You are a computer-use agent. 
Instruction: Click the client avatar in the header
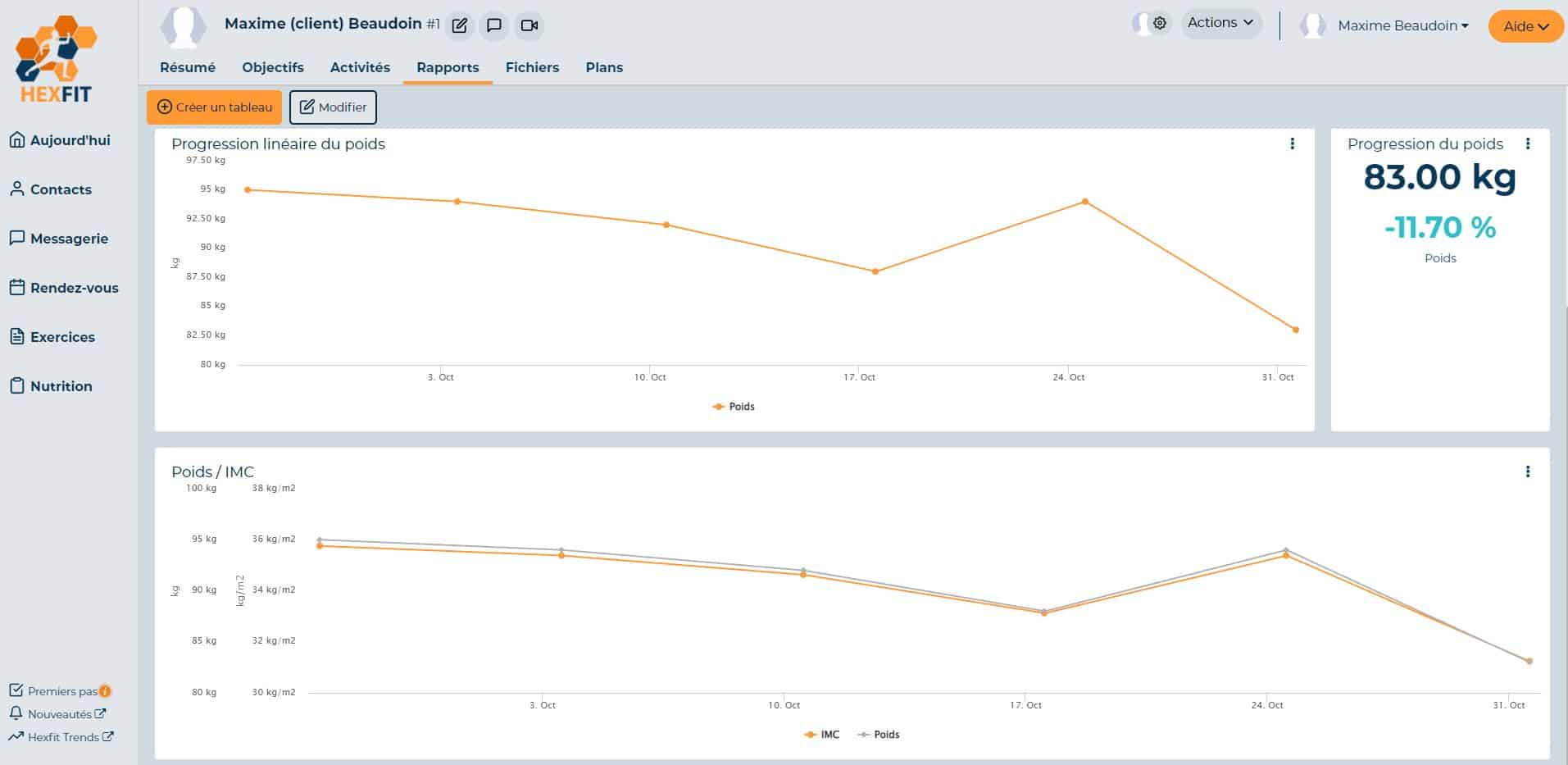[183, 26]
